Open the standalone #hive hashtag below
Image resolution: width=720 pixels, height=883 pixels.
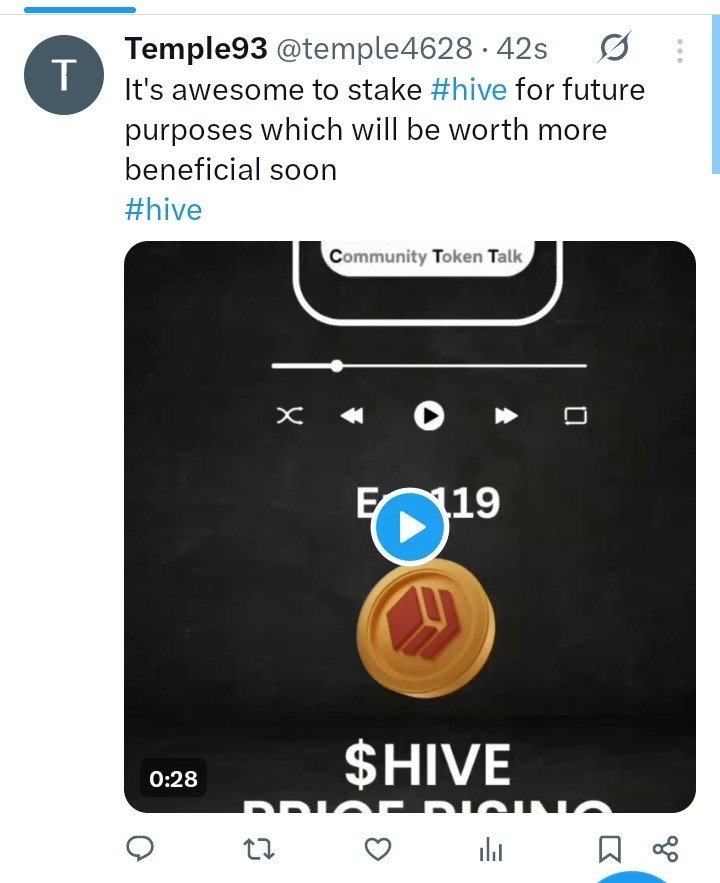click(163, 209)
